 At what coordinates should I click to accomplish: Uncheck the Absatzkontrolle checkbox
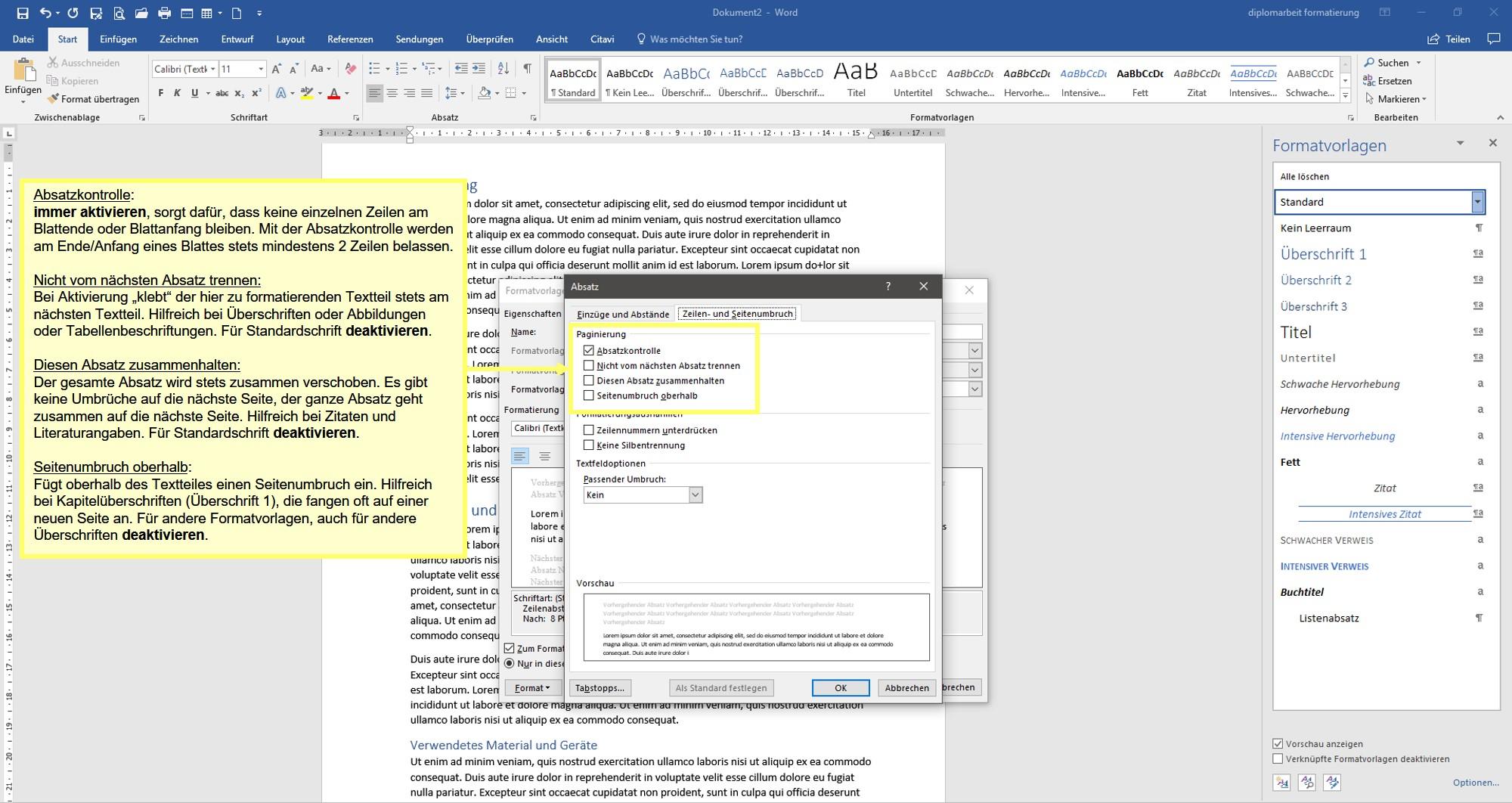(x=589, y=351)
